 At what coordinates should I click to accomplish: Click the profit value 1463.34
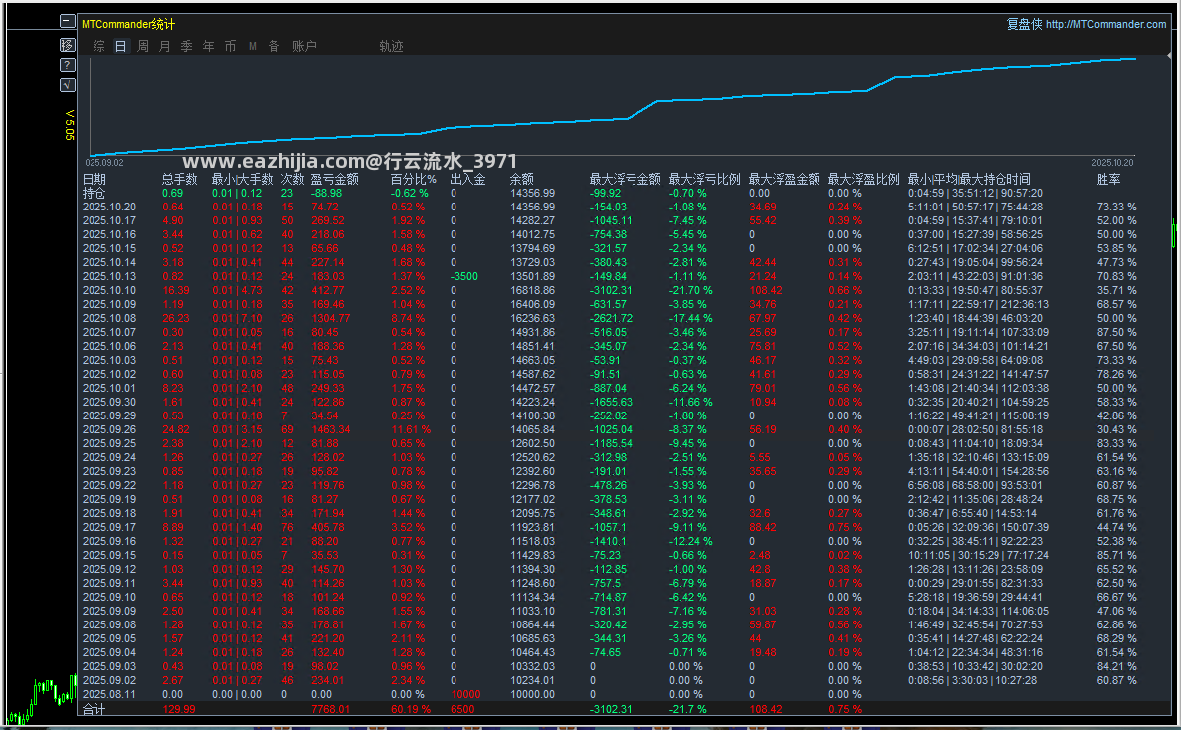pyautogui.click(x=331, y=429)
